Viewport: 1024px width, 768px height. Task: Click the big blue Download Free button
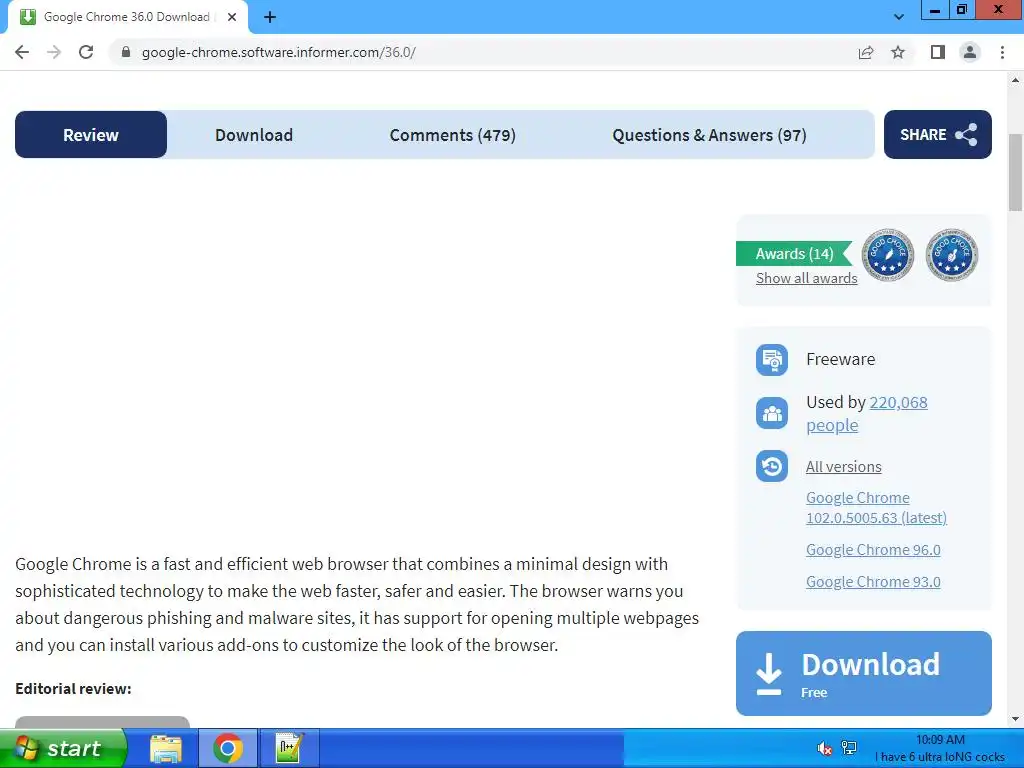coord(863,673)
